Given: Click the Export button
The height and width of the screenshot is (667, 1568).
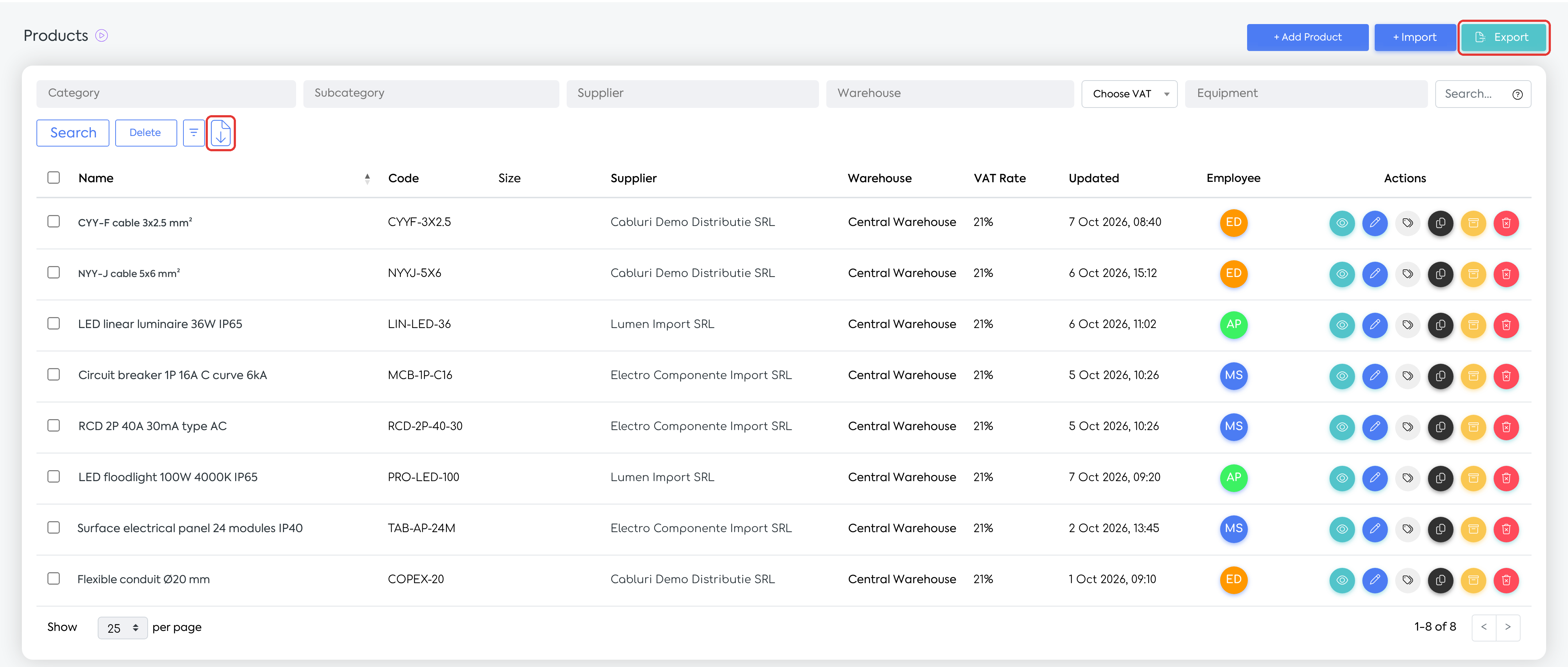Looking at the screenshot, I should pyautogui.click(x=1503, y=38).
